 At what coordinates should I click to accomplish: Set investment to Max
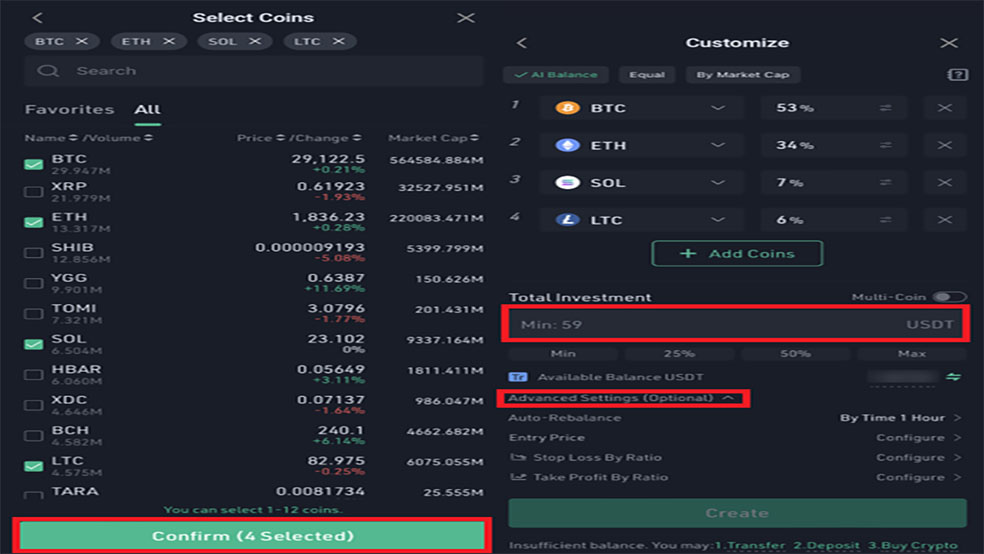tap(912, 354)
